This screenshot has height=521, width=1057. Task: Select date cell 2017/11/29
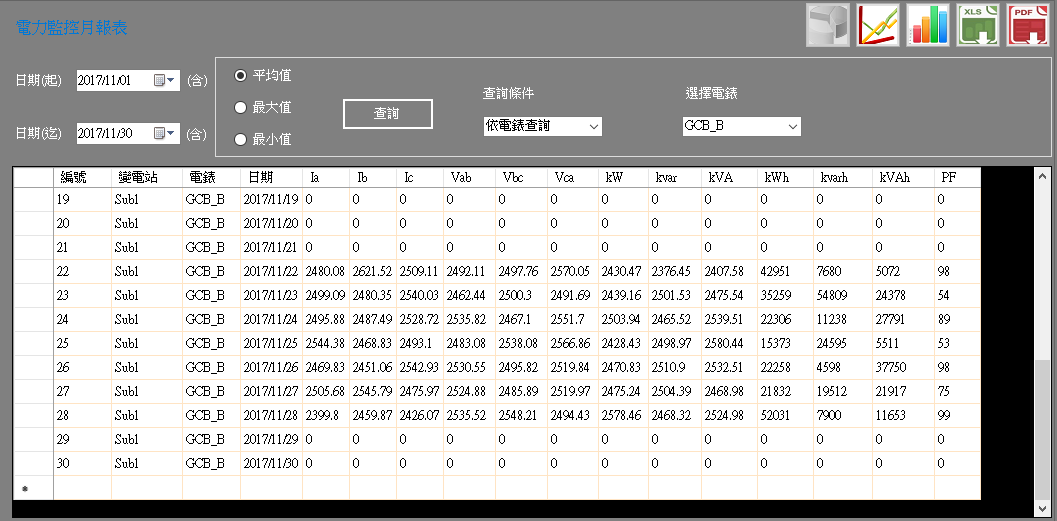(x=272, y=439)
